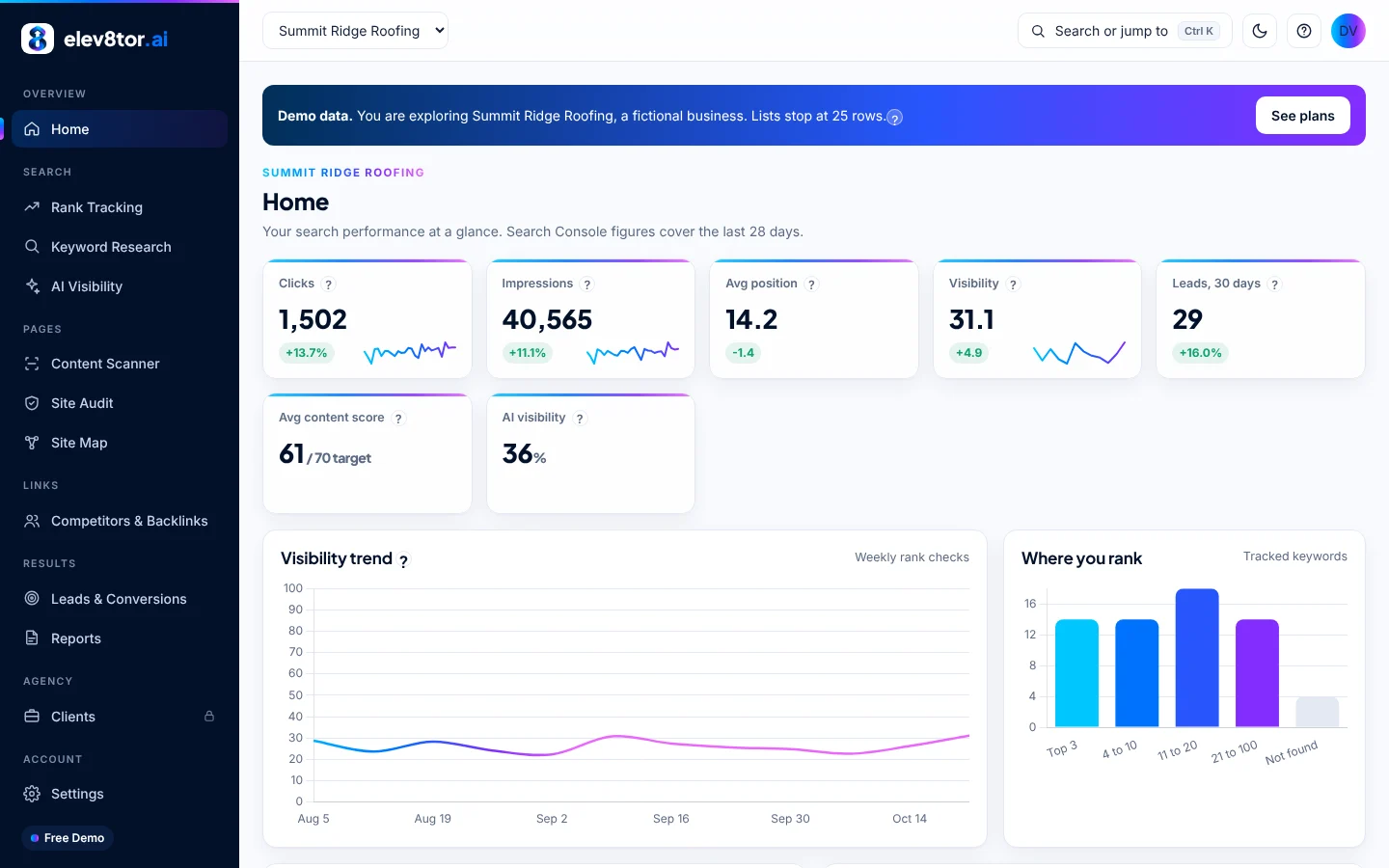Screen dimensions: 1389x868
Task: Click the elev8tor.ai logo icon
Action: pyautogui.click(x=38, y=39)
